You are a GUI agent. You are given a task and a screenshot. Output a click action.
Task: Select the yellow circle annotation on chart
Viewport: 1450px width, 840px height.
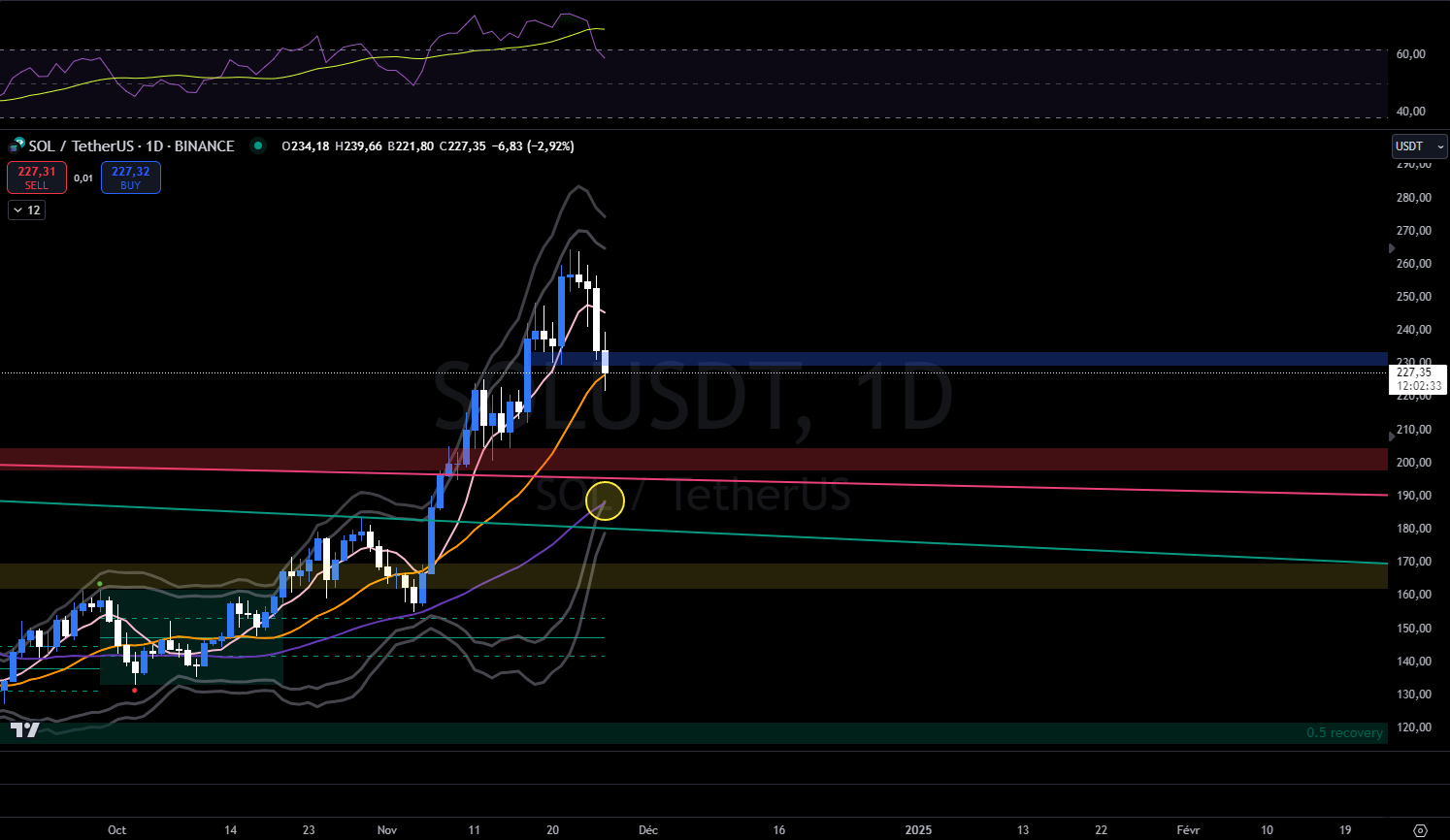(605, 501)
